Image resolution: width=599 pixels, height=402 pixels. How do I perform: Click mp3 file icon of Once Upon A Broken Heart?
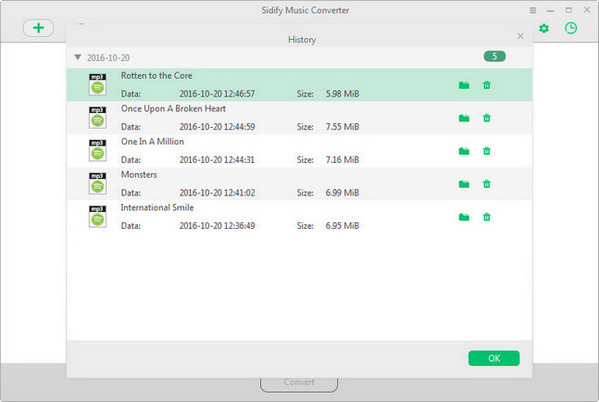(97, 117)
